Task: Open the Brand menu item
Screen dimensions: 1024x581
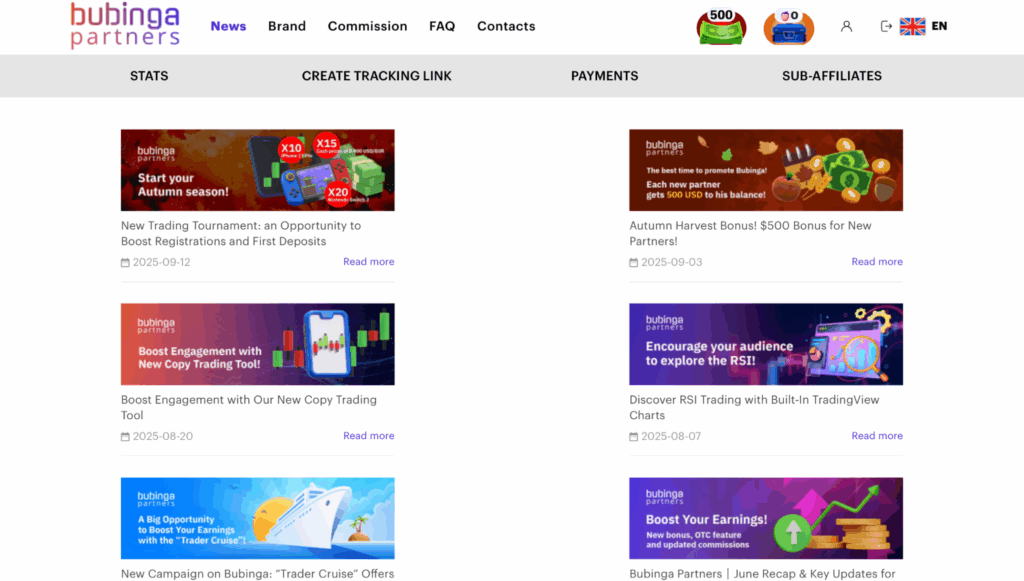Action: (x=287, y=26)
